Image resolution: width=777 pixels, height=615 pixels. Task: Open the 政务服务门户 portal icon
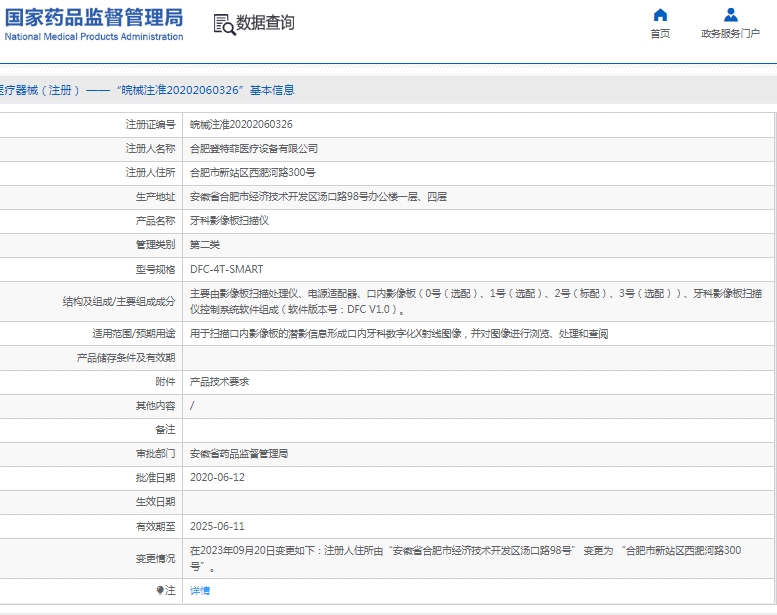730,15
